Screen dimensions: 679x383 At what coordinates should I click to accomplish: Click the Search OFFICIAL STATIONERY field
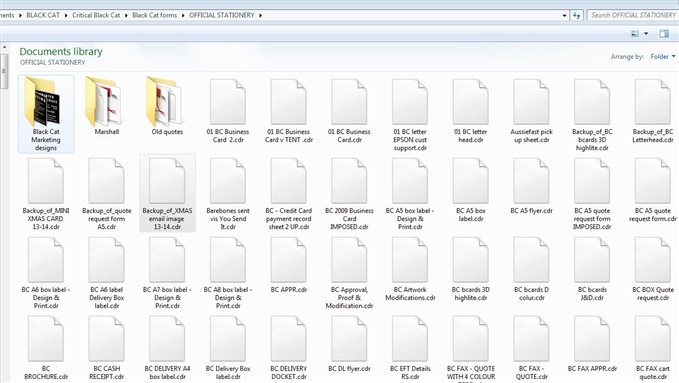pos(633,15)
